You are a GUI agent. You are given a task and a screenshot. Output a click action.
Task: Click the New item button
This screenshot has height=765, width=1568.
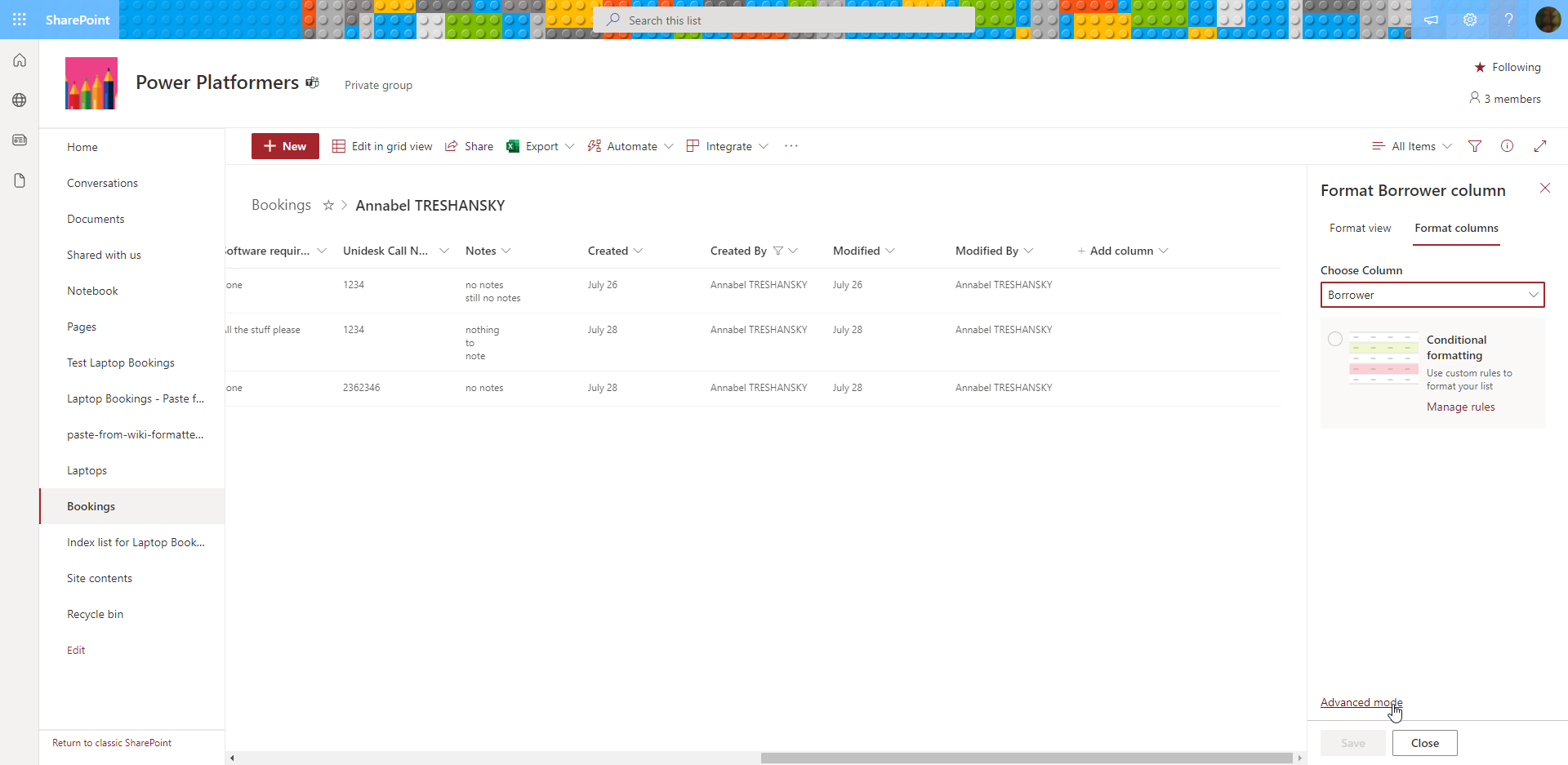tap(285, 146)
